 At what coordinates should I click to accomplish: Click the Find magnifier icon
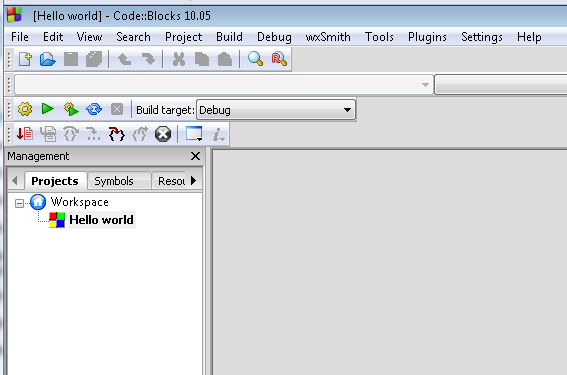255,59
